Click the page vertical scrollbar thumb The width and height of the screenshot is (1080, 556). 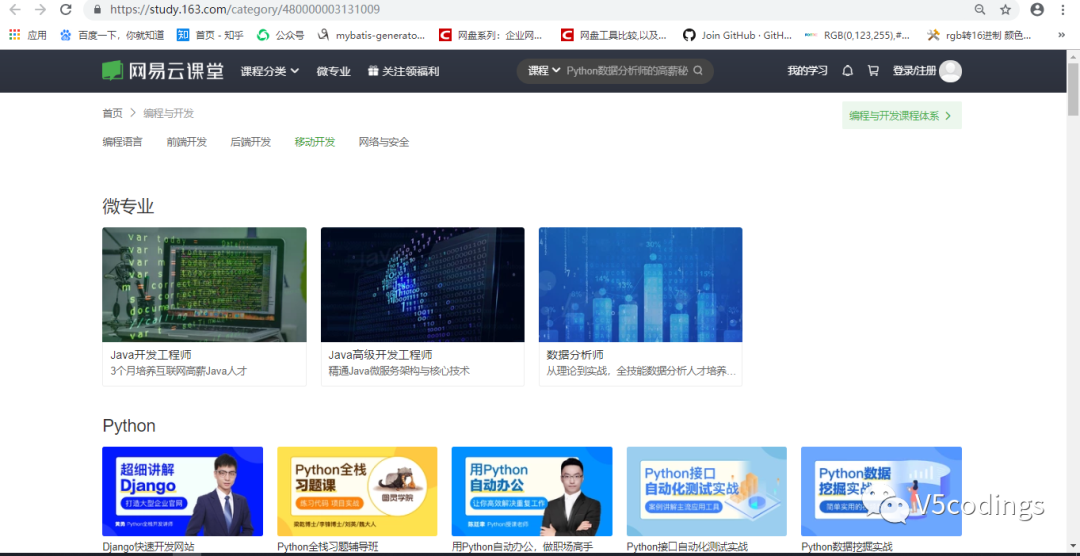pos(1072,90)
